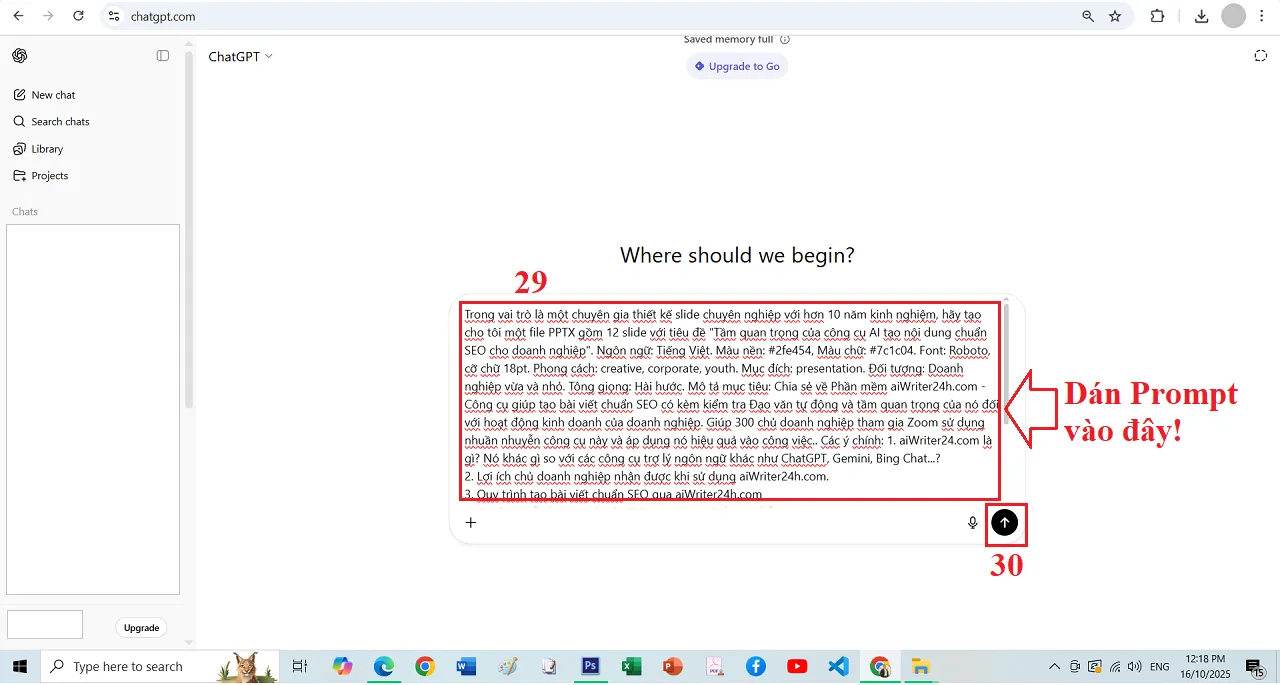Screen dimensions: 1280x685
Task: Click the ChatGPT logo icon
Action: [x=20, y=56]
